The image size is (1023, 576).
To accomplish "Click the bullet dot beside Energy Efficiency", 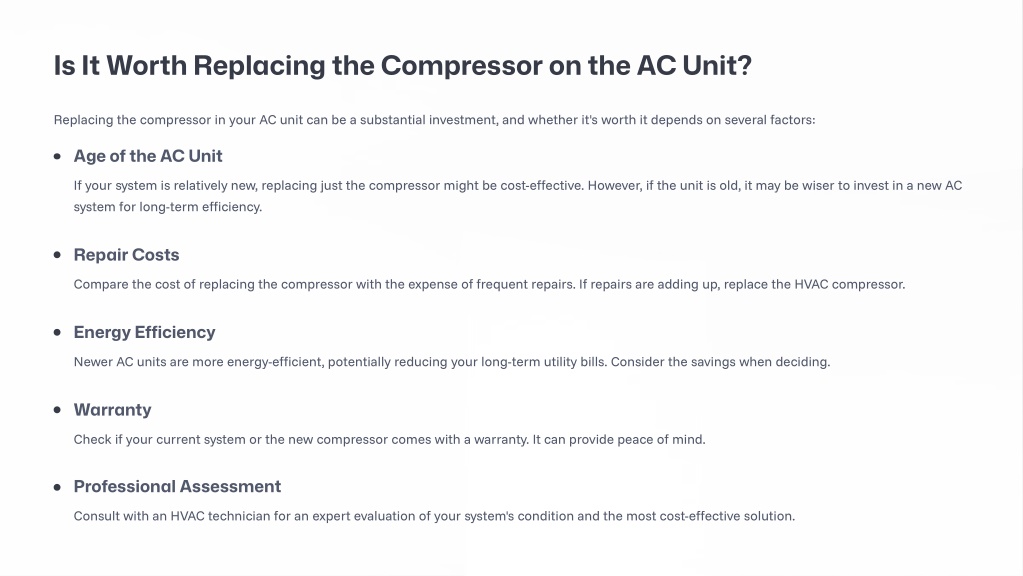I will click(x=57, y=333).
